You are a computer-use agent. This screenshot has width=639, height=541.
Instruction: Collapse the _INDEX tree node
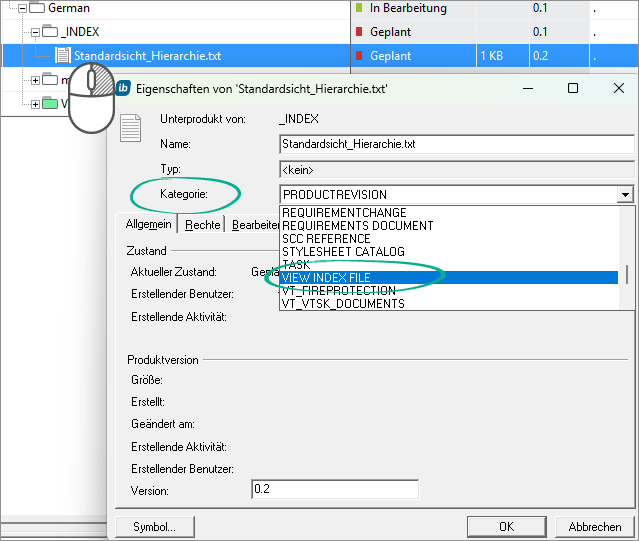[35, 32]
